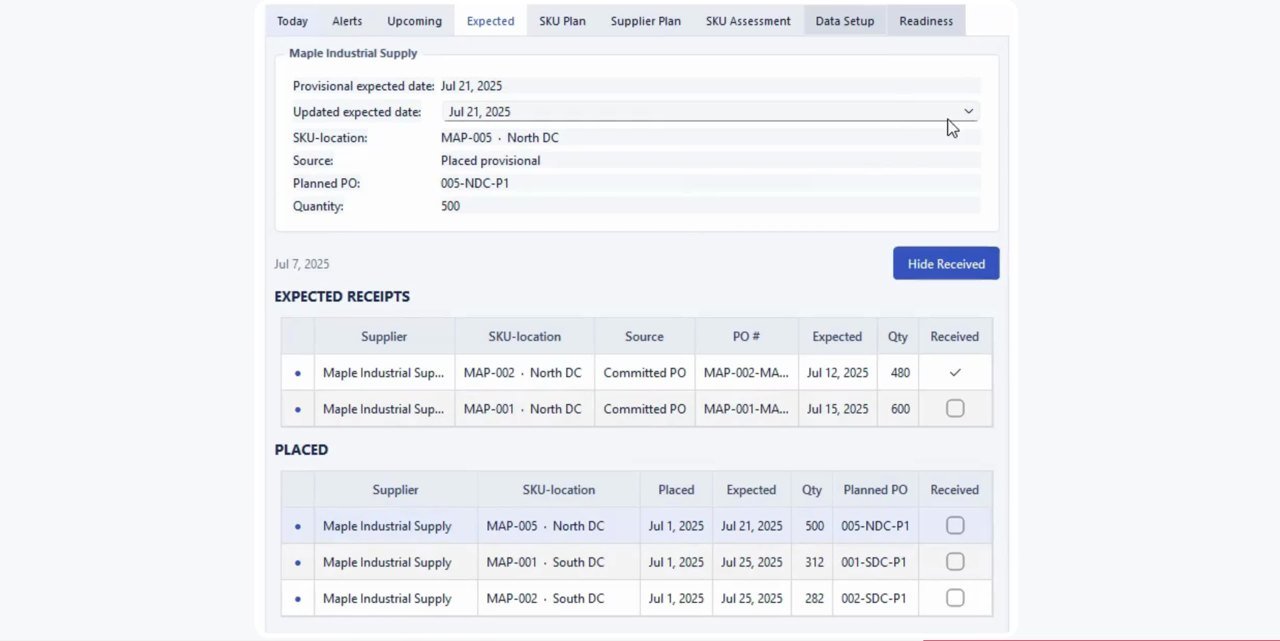Click the Provisional expected date value field
Viewport: 1280px width, 641px height.
(x=710, y=87)
